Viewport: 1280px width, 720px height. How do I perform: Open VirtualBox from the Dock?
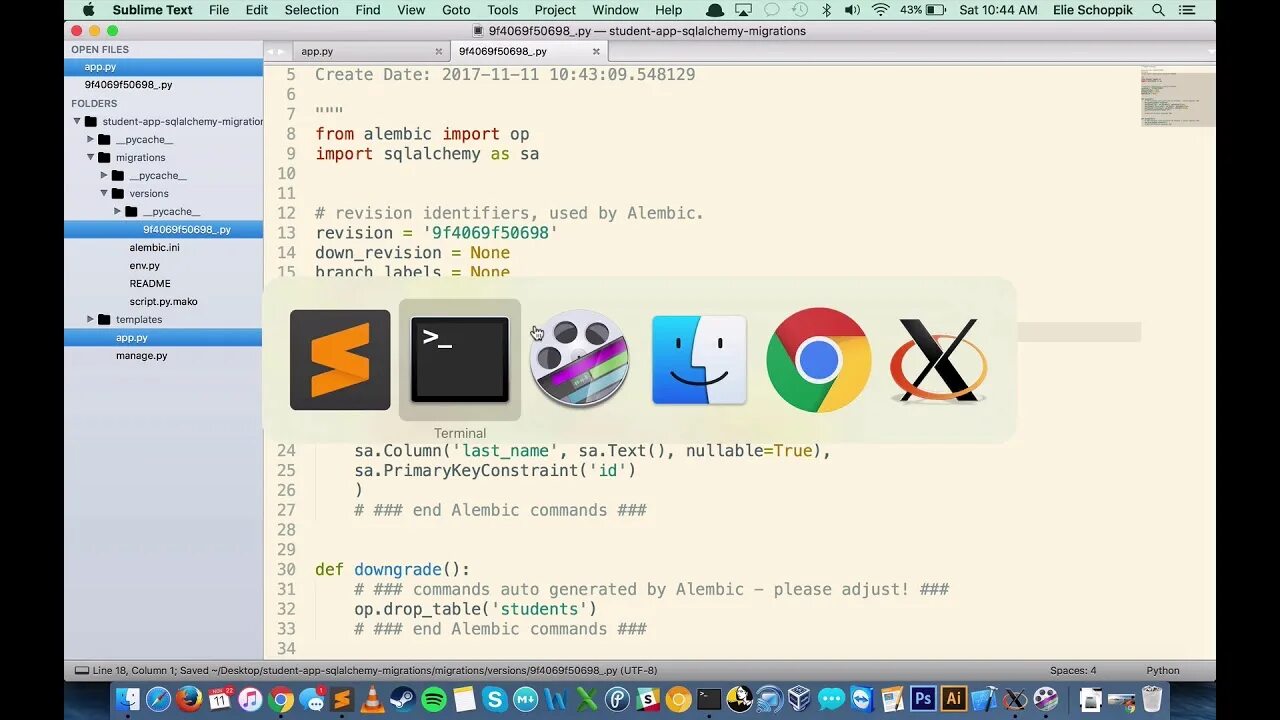(800, 699)
